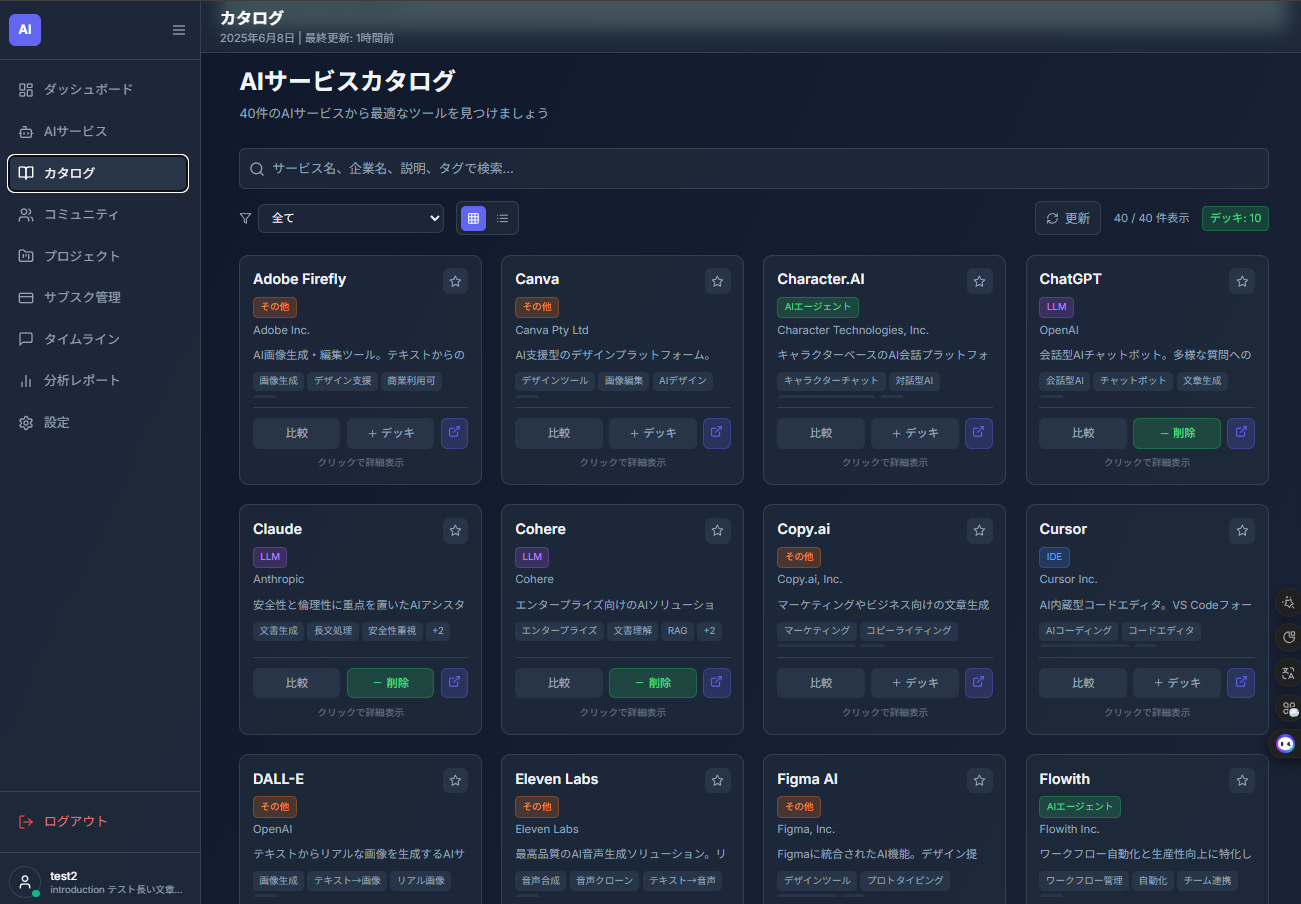Add Cursor to the deck
This screenshot has width=1301, height=904.
[x=1177, y=683]
